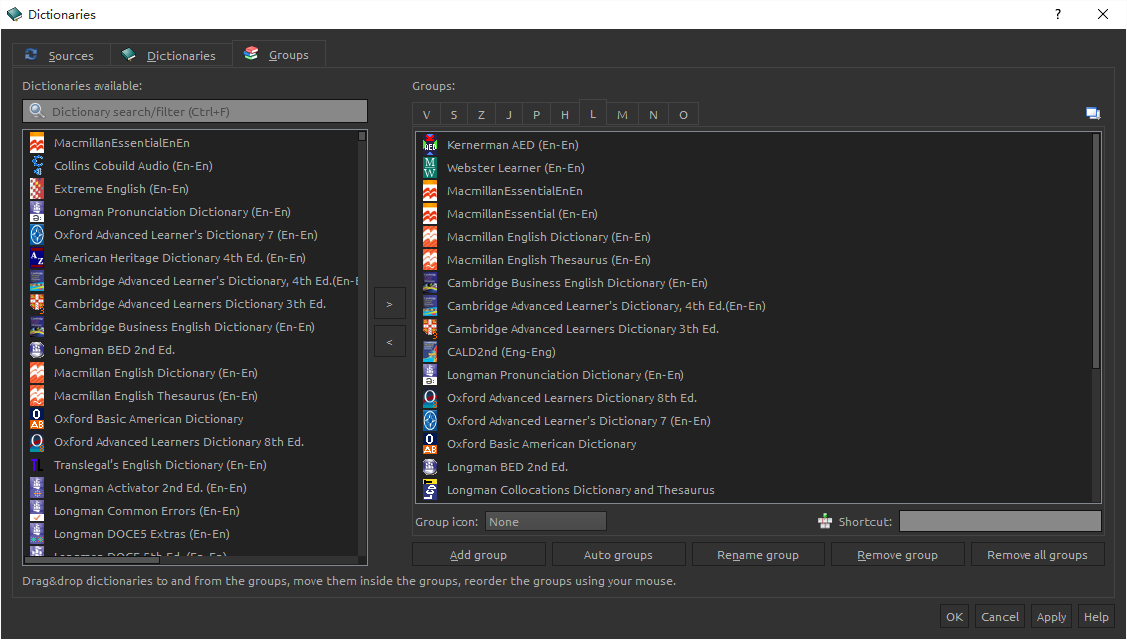This screenshot has height=640, width=1127.
Task: Click CALD2nd (Eng-Eng) icon in group list
Action: (x=430, y=352)
